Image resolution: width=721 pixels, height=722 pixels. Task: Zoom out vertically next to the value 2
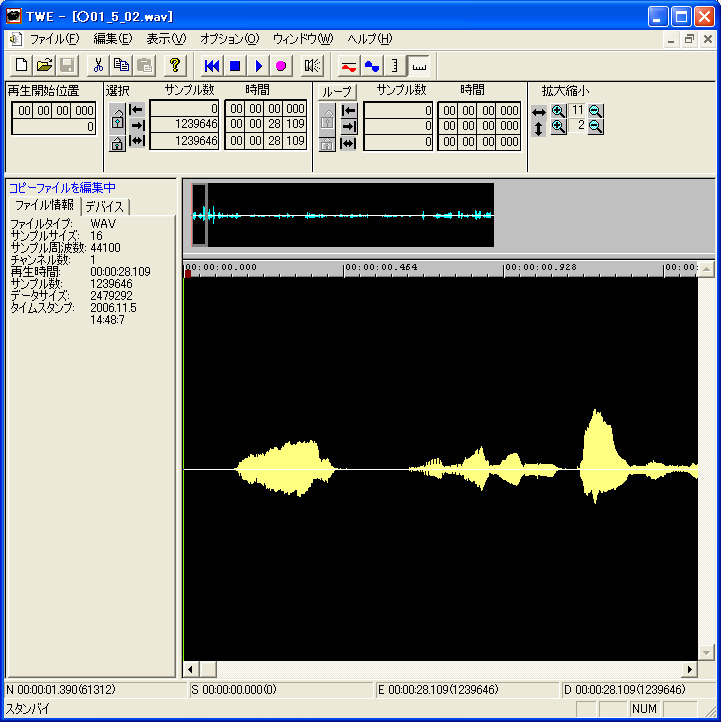595,126
